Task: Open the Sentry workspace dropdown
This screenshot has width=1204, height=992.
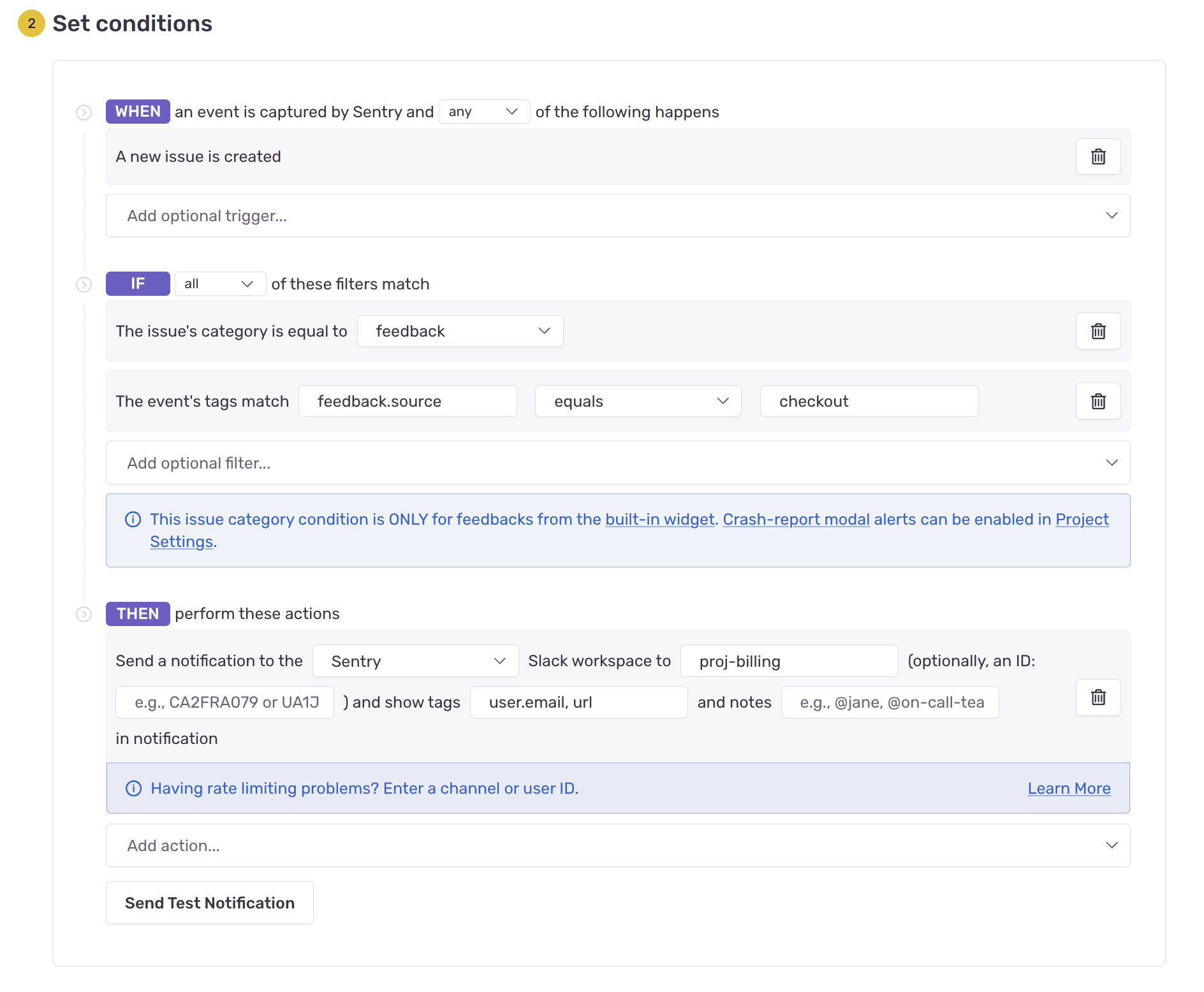Action: click(415, 661)
